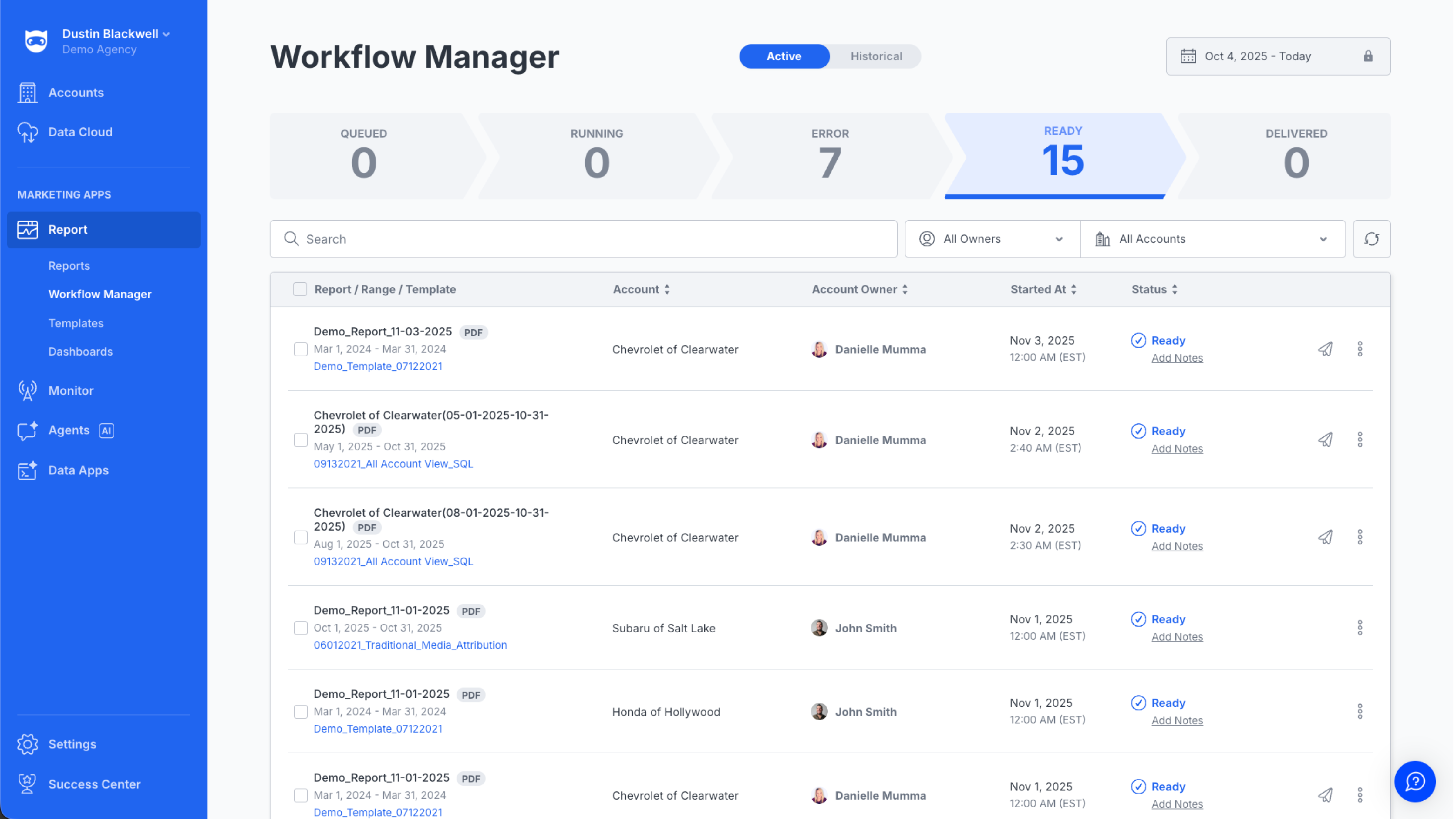The image size is (1456, 819).
Task: Send the Demo_Report_11-03-2025 report via paper plane icon
Action: tap(1325, 349)
